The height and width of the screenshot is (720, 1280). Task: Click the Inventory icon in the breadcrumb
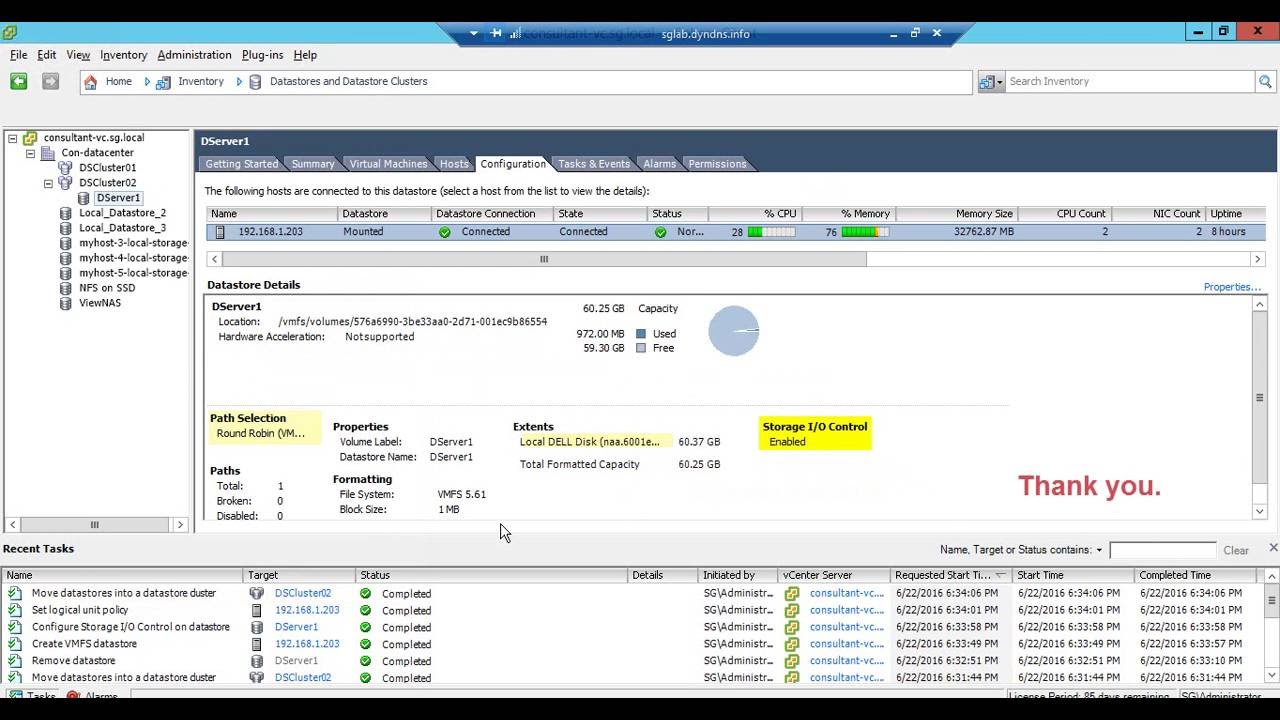[163, 82]
